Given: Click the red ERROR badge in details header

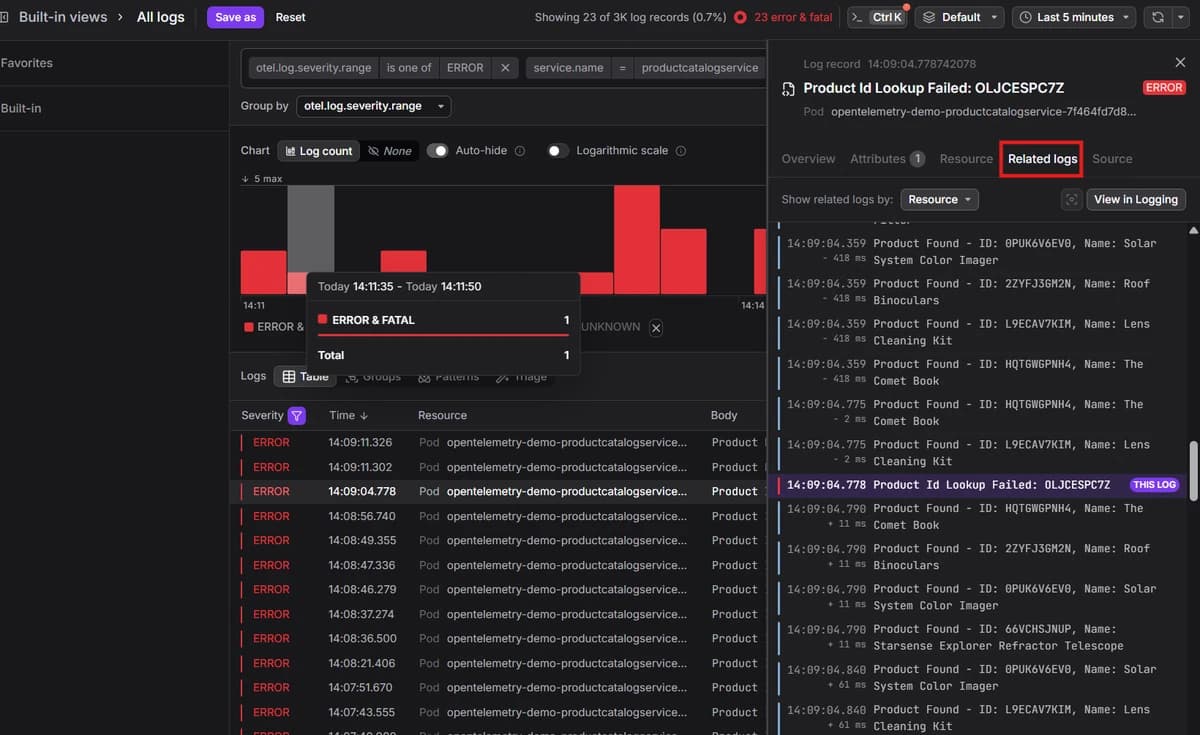Looking at the screenshot, I should click(x=1164, y=88).
